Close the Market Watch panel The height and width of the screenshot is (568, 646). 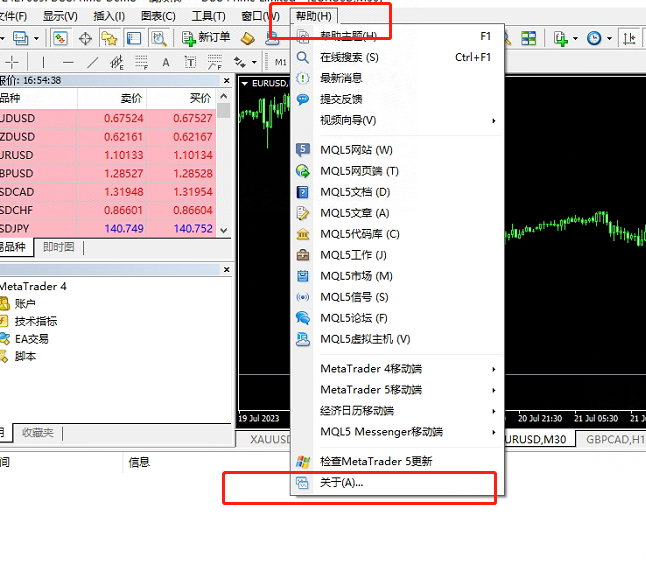[x=226, y=81]
